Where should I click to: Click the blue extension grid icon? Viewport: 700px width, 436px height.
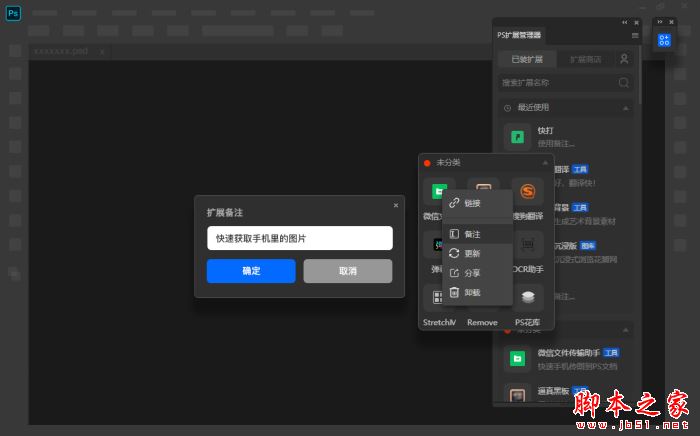[664, 40]
